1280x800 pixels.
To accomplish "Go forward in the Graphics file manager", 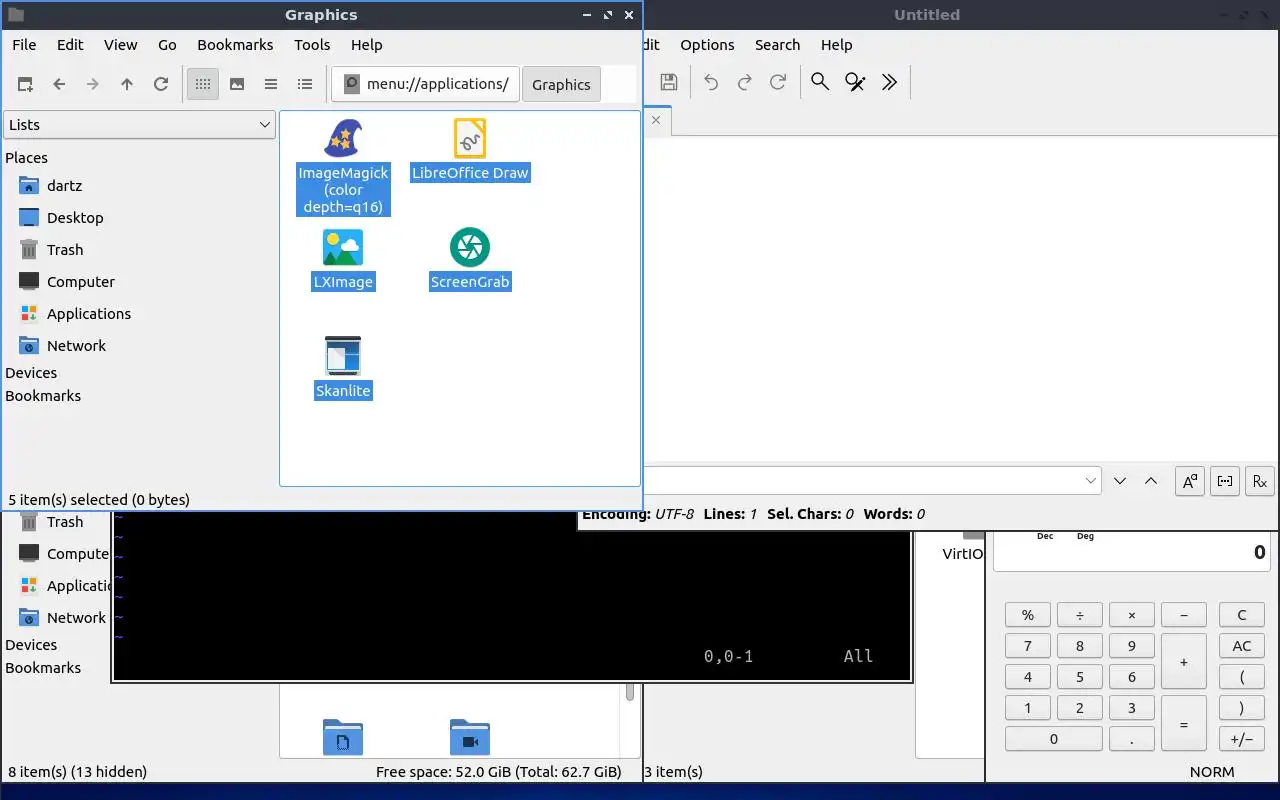I will (93, 84).
